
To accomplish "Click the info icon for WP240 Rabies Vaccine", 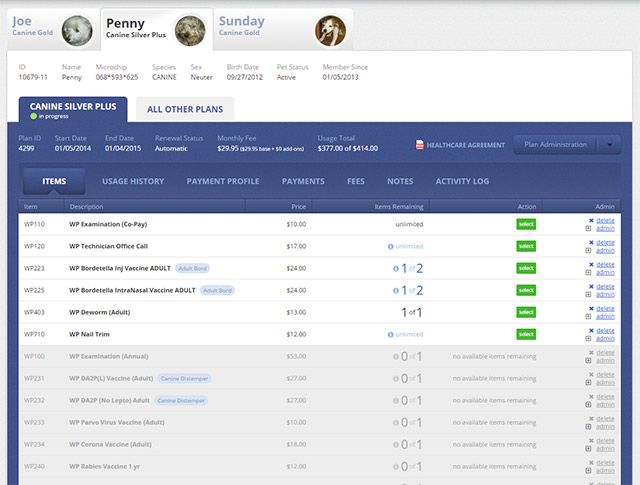I will tap(396, 467).
